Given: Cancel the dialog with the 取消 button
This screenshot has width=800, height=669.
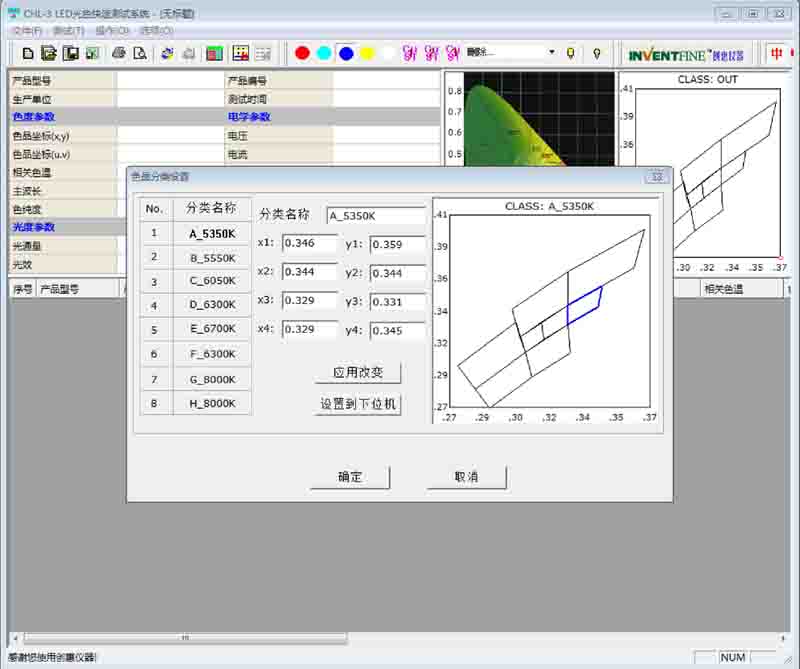Looking at the screenshot, I should click(x=466, y=477).
